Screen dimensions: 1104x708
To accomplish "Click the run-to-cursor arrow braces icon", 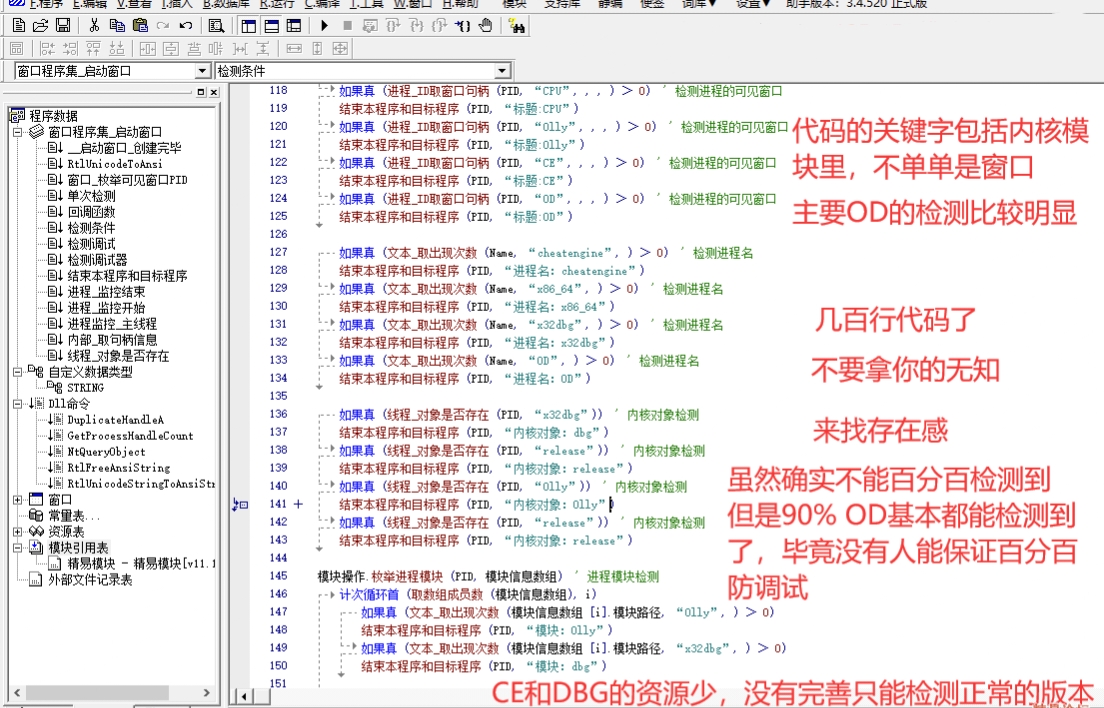I will [x=462, y=26].
